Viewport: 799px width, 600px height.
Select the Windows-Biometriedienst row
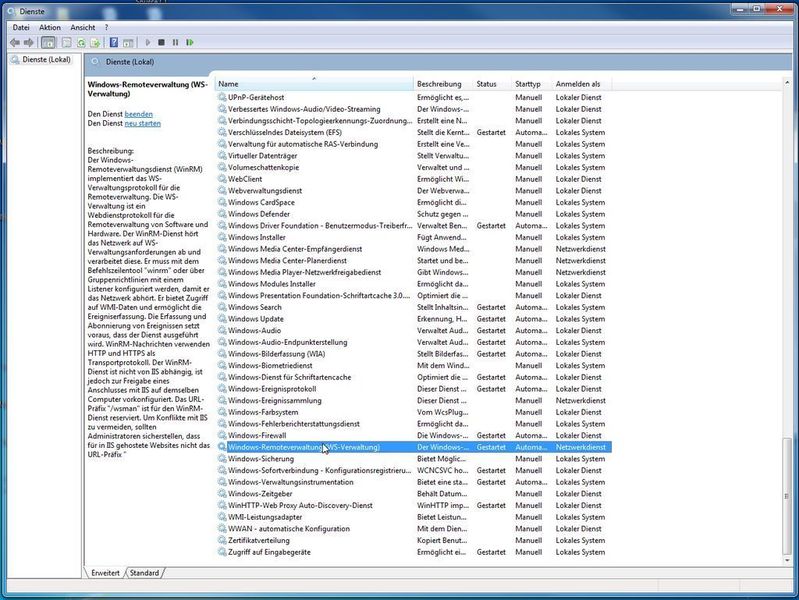(414, 366)
